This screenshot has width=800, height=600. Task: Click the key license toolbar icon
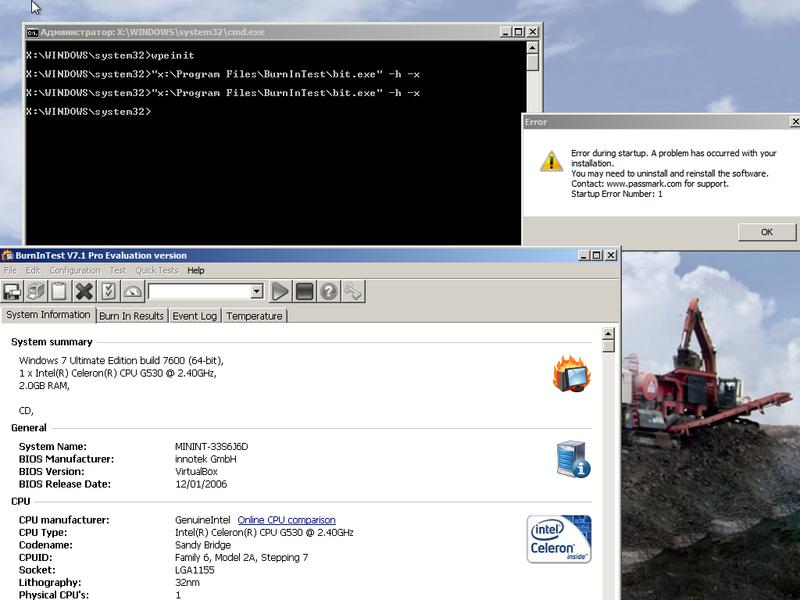[353, 292]
